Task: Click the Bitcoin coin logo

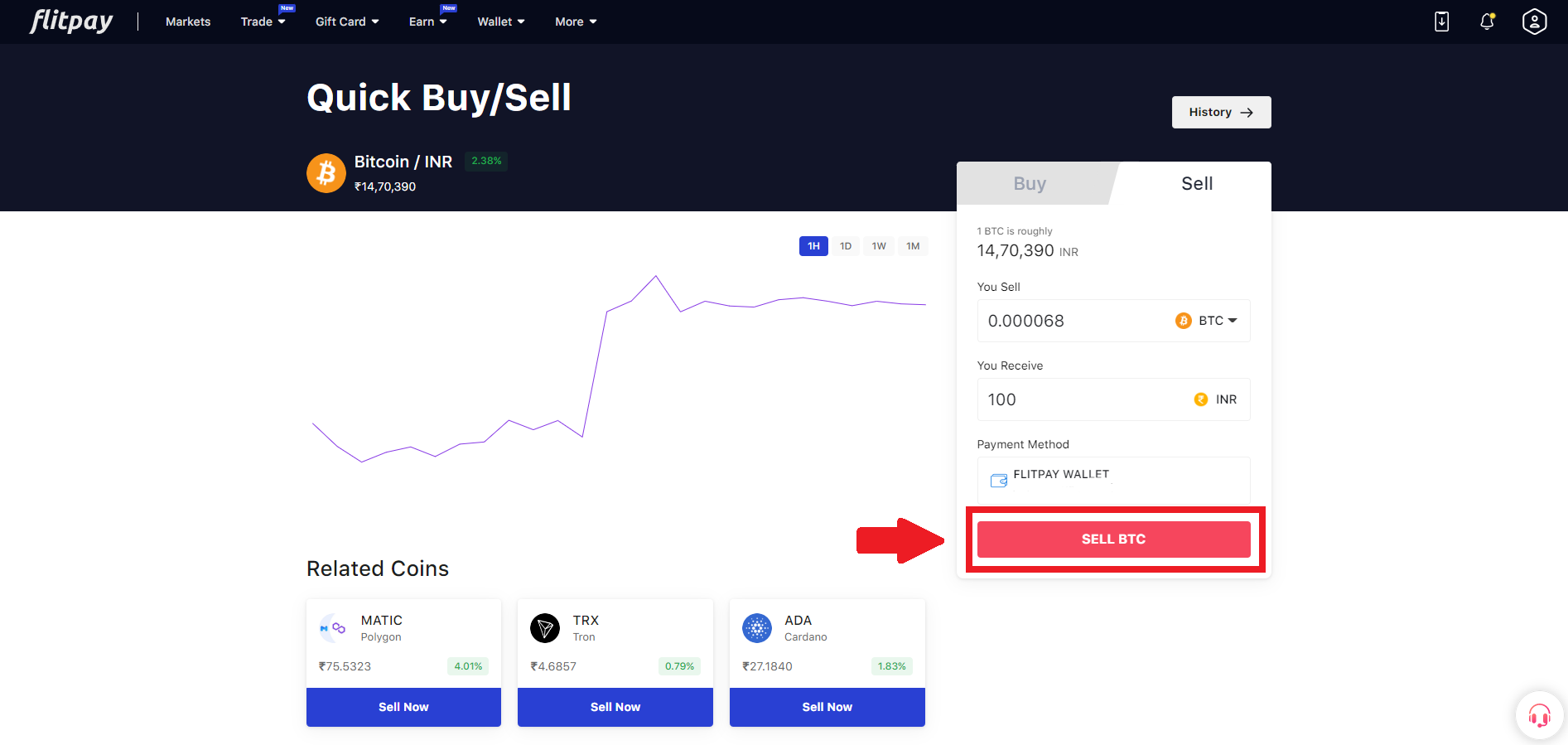Action: click(x=326, y=173)
